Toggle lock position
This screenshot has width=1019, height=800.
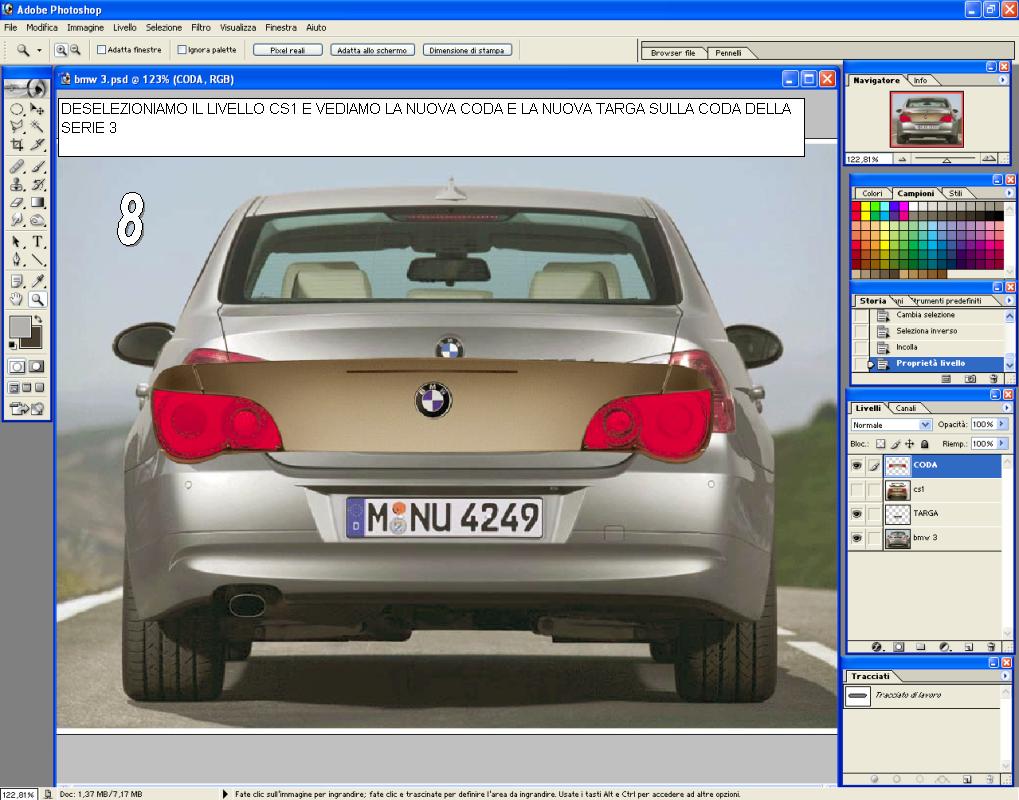click(x=910, y=444)
